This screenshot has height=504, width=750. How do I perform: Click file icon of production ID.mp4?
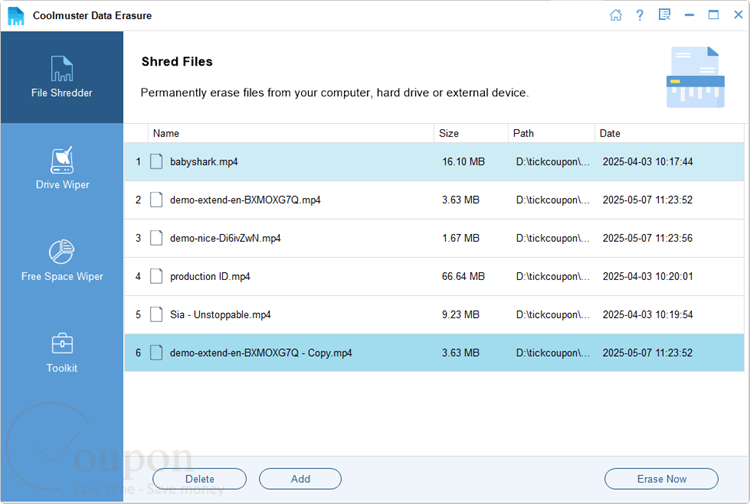[x=156, y=276]
